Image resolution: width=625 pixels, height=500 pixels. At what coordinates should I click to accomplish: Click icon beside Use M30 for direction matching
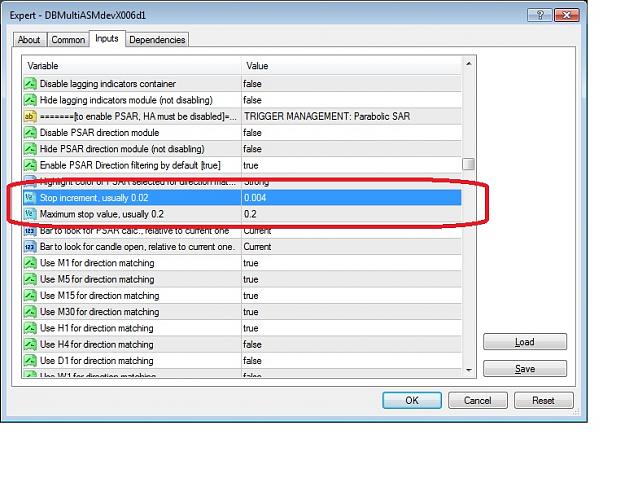(x=30, y=312)
